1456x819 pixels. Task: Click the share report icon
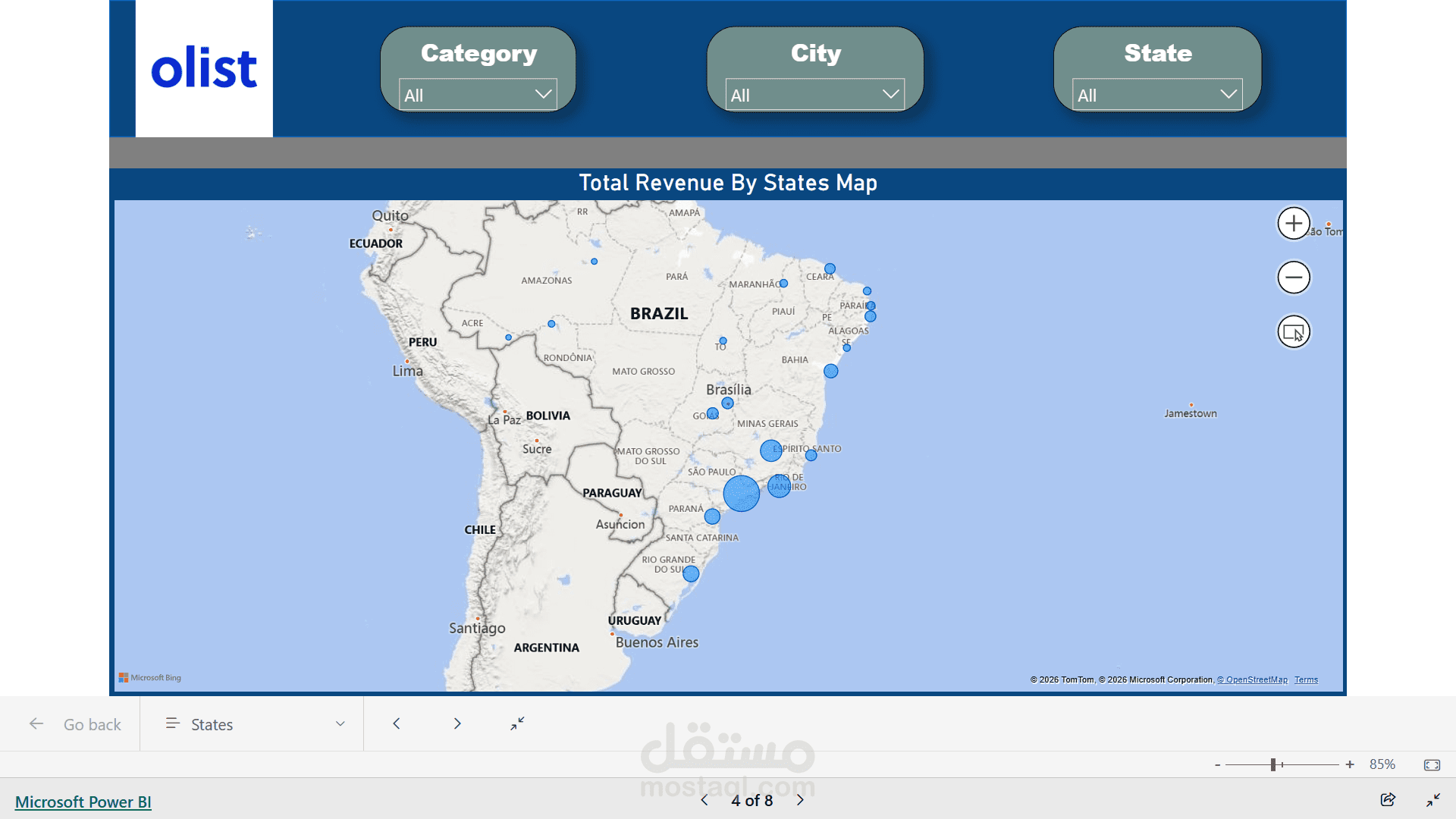point(1388,800)
